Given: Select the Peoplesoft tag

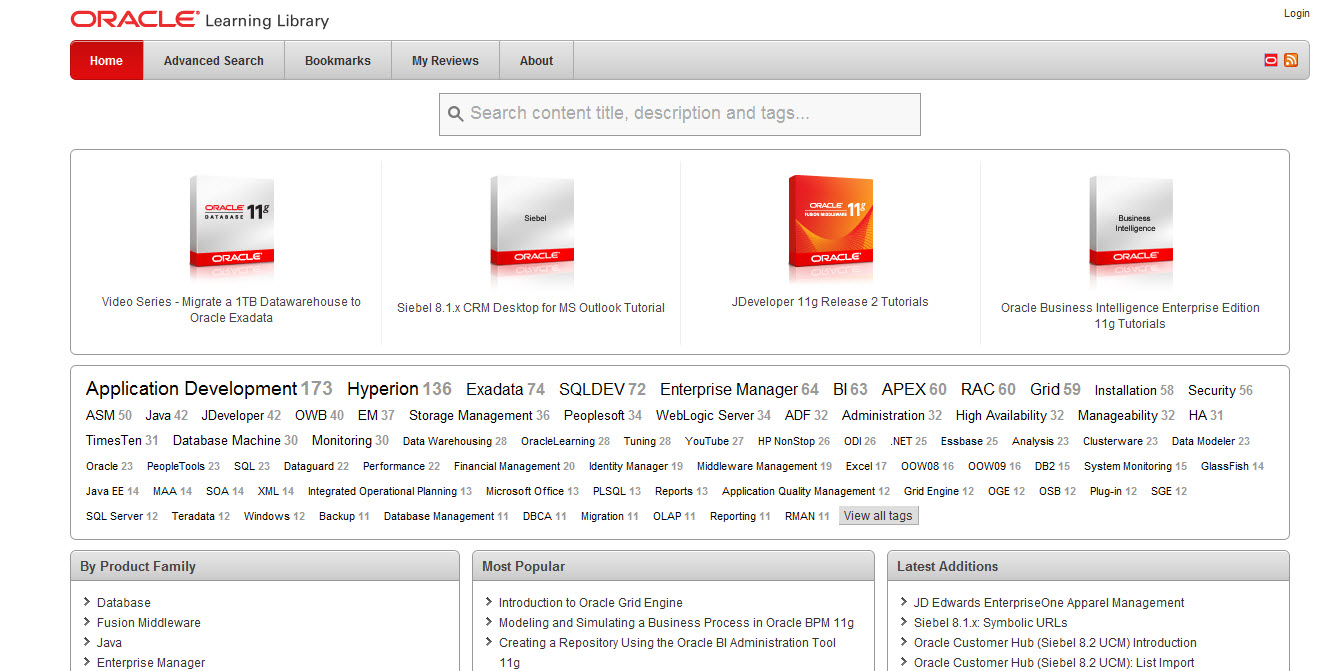Looking at the screenshot, I should pos(594,415).
